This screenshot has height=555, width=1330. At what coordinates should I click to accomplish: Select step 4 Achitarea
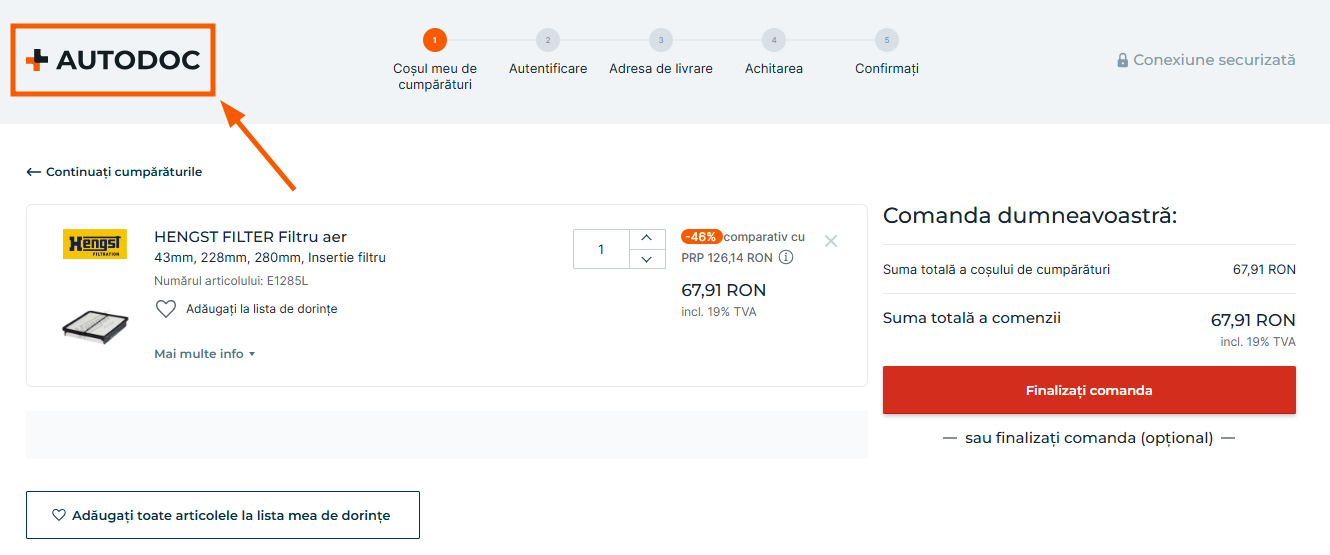point(774,40)
